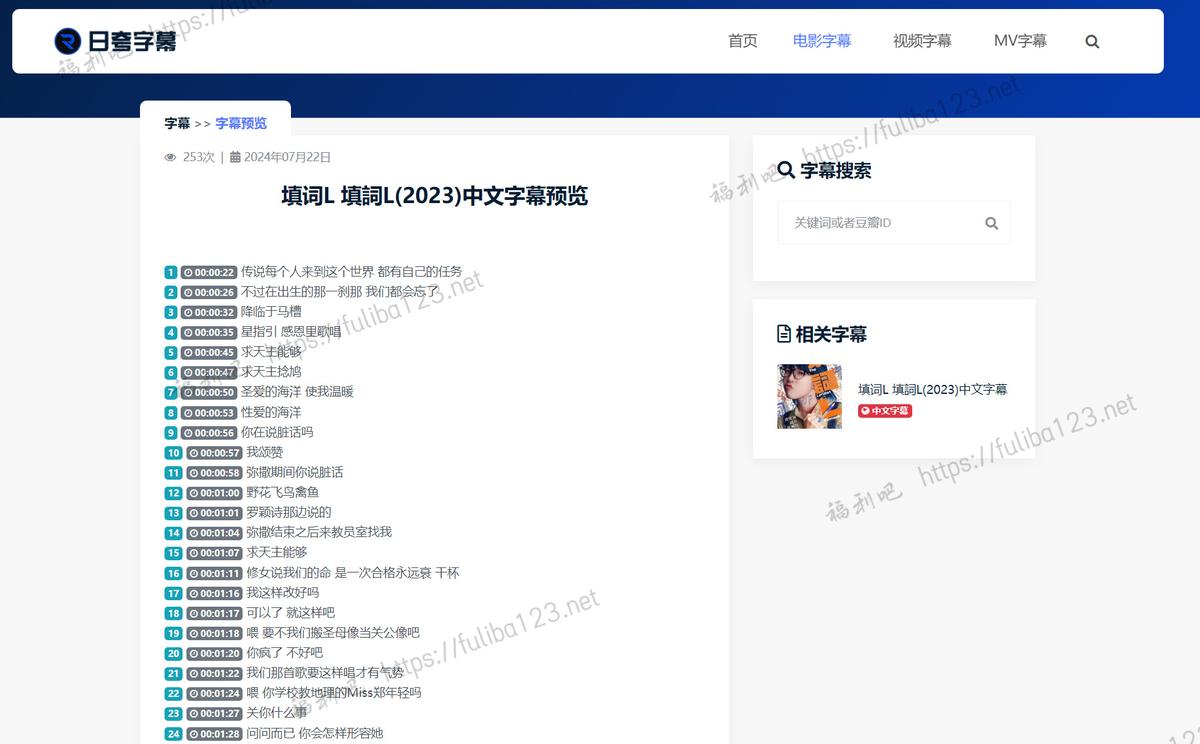1200x744 pixels.
Task: Click the 字幕预览 breadcrumb link
Action: pyautogui.click(x=241, y=123)
